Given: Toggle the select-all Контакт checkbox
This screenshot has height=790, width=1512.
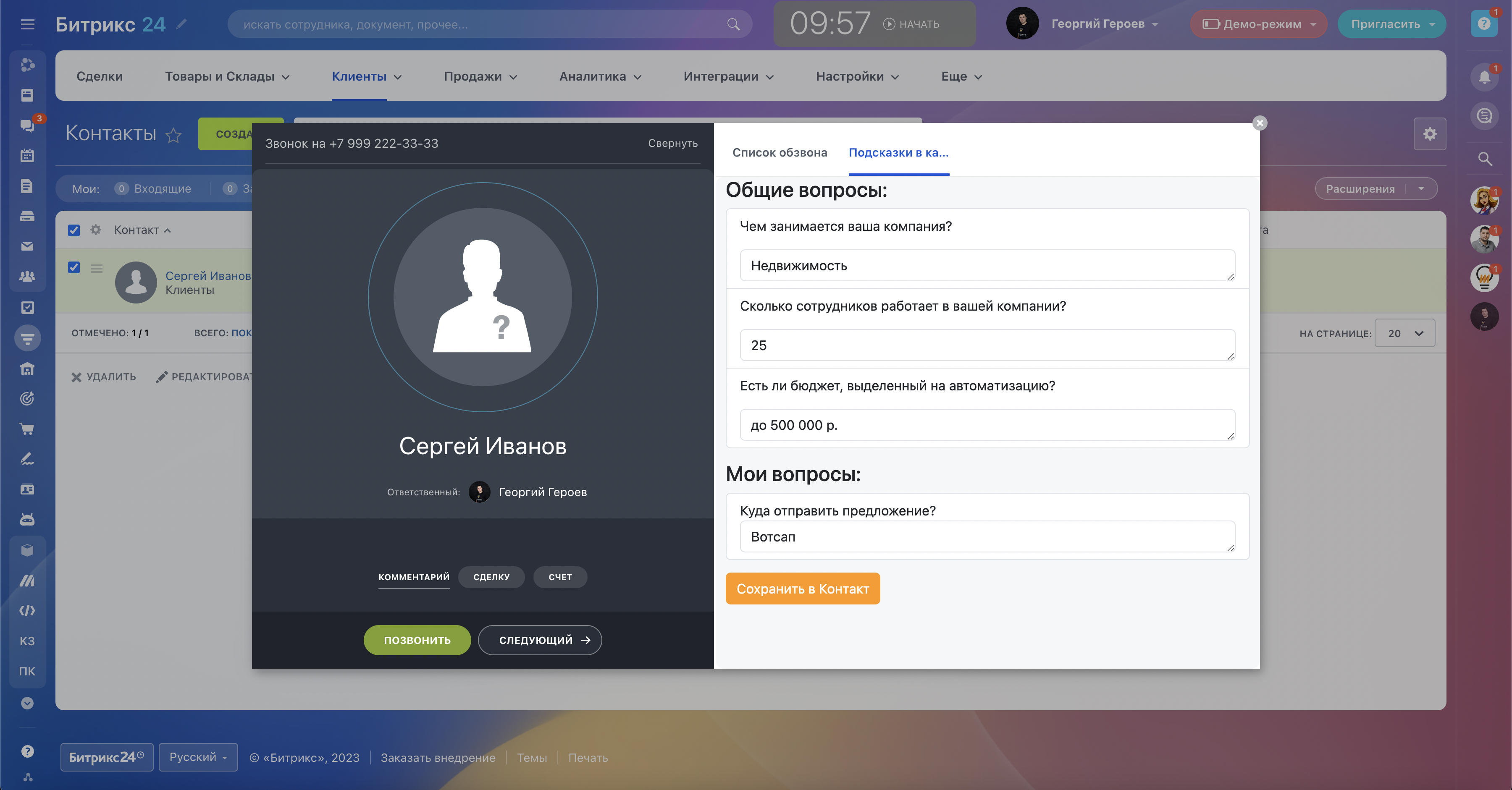Looking at the screenshot, I should coord(74,230).
